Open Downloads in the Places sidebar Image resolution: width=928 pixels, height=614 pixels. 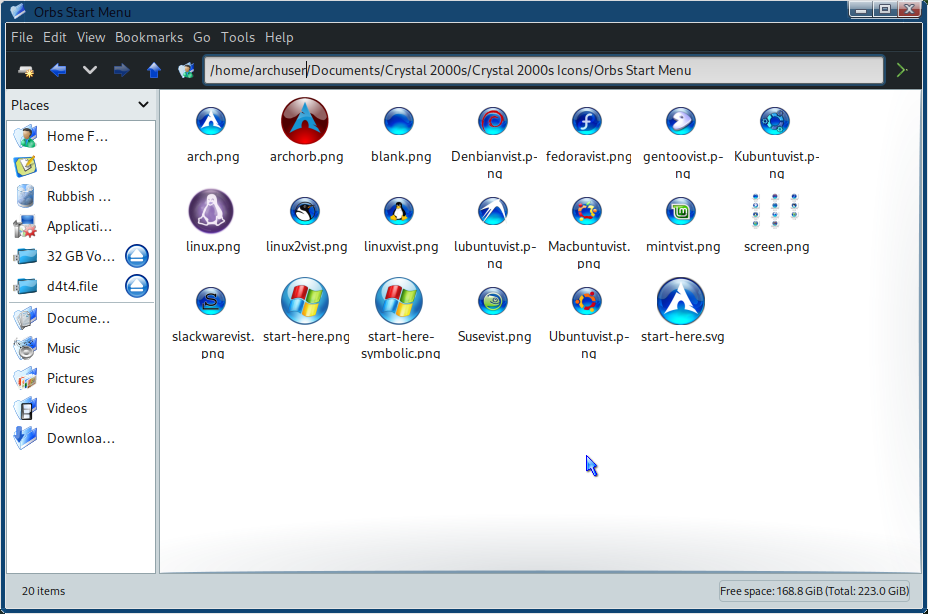coord(80,438)
